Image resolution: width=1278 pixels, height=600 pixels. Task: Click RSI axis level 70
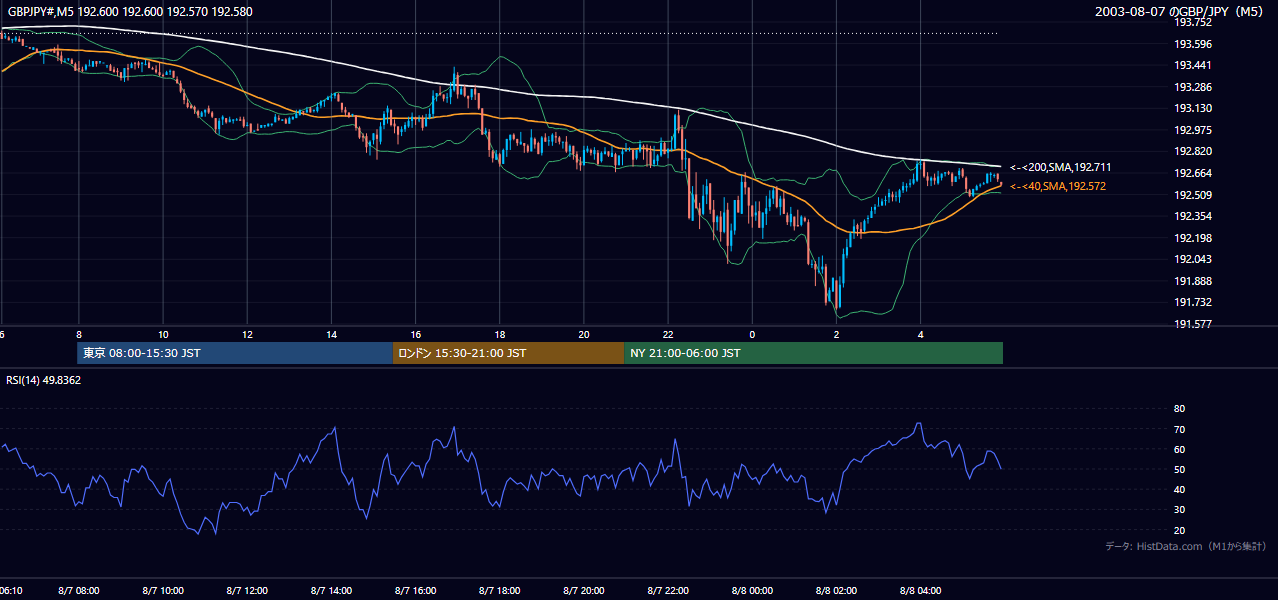(x=1179, y=429)
